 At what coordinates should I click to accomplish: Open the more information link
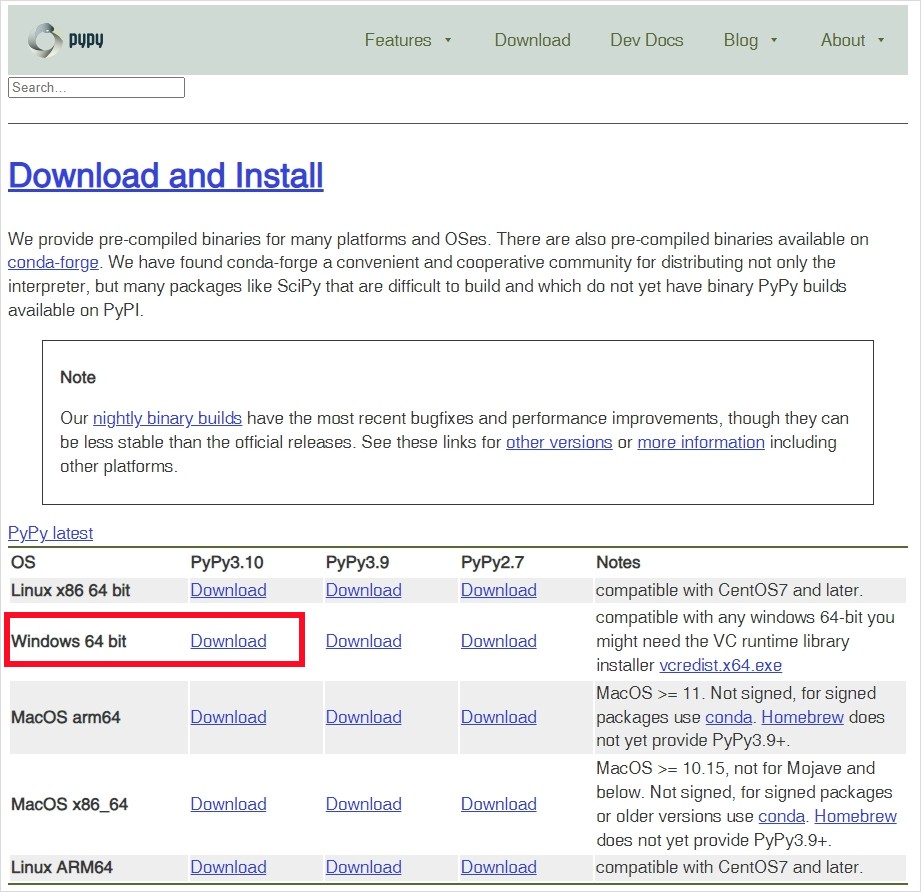click(701, 442)
